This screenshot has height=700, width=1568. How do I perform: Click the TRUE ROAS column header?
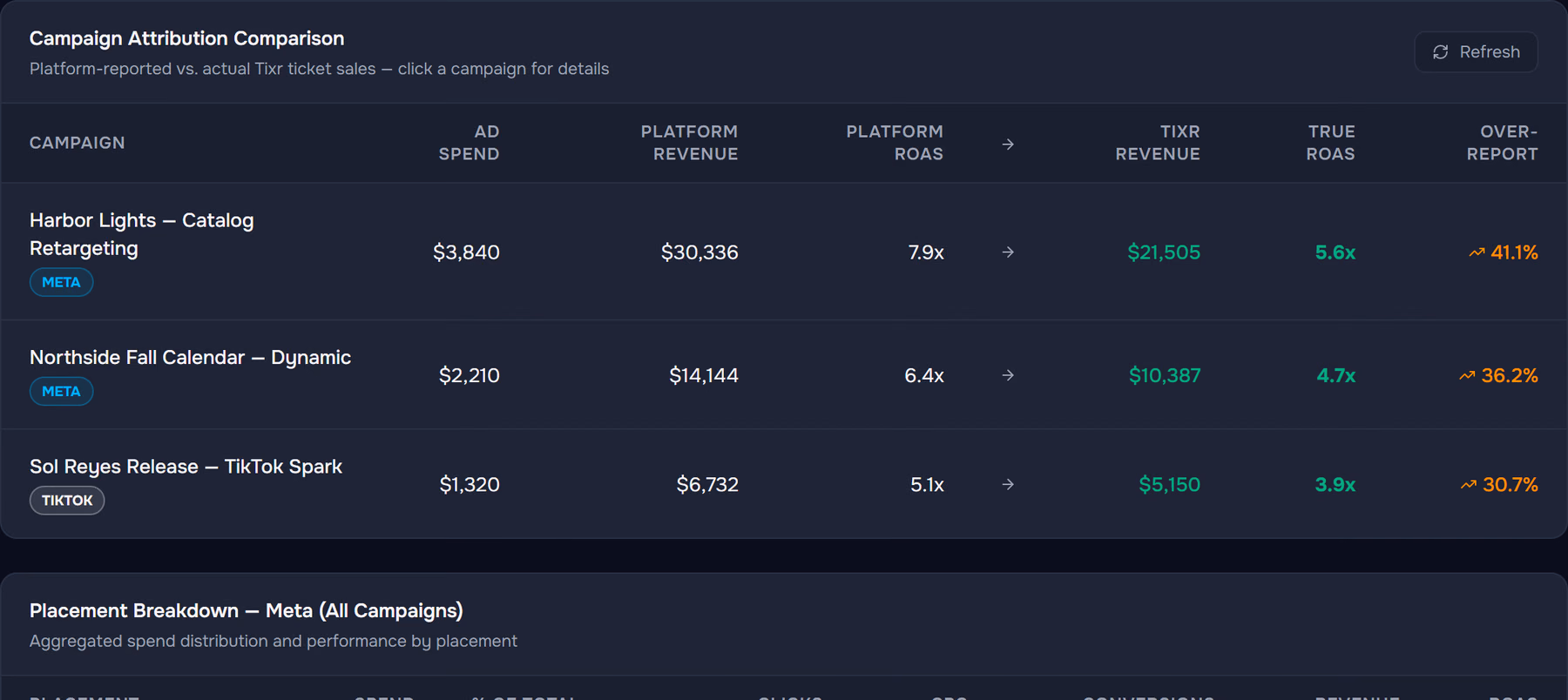(x=1330, y=143)
